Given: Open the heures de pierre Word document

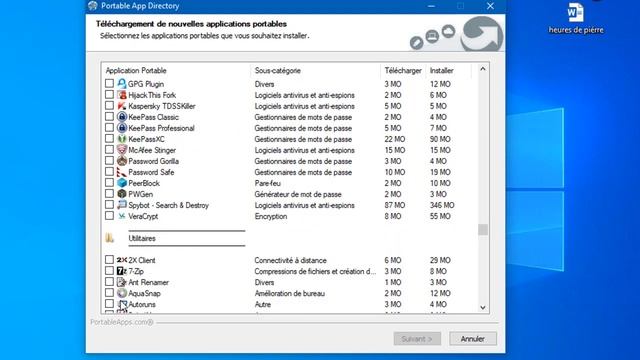Looking at the screenshot, I should pyautogui.click(x=576, y=18).
